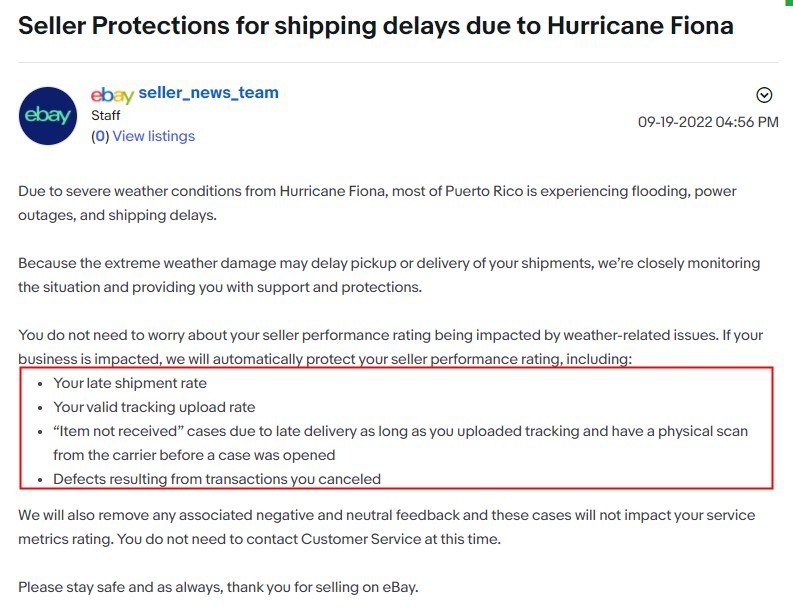The height and width of the screenshot is (611, 793).
Task: Click the Hurricane Fiona post title
Action: [x=376, y=26]
